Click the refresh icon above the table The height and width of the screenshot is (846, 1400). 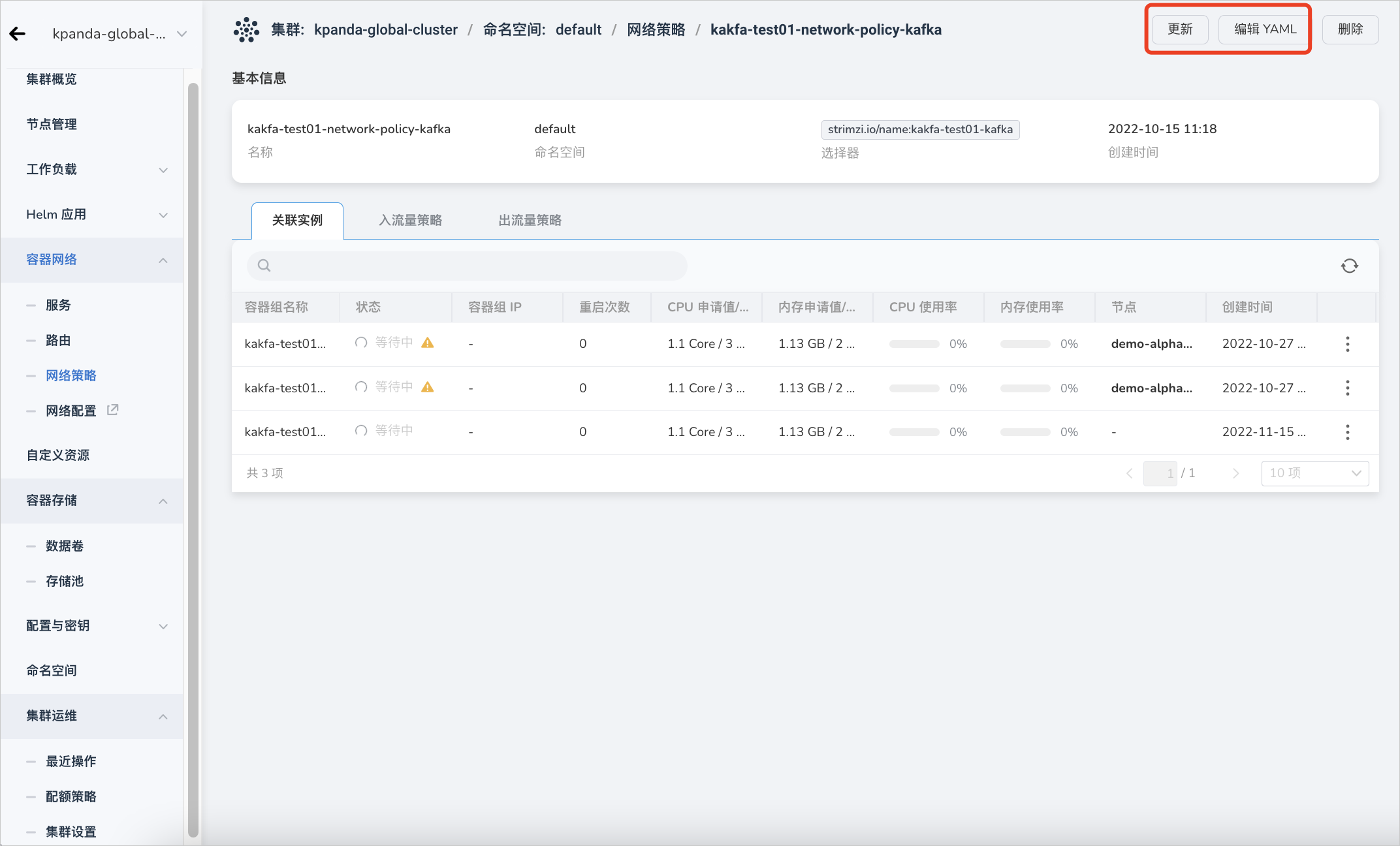point(1349,266)
